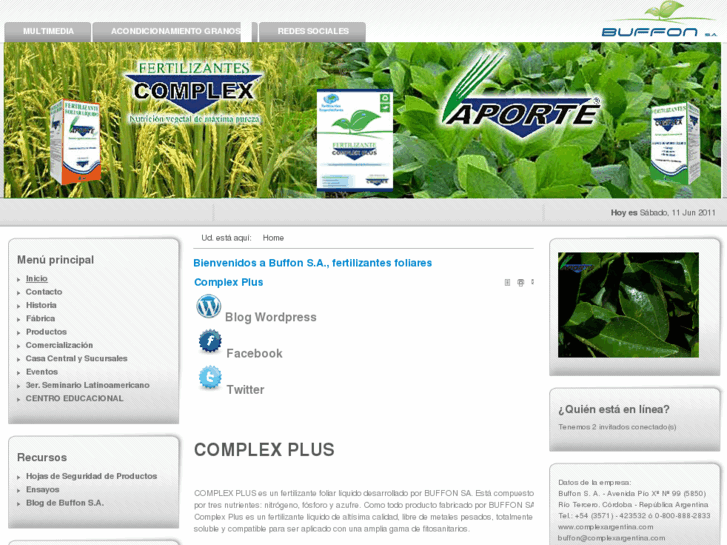Open Contacto from the main menu
This screenshot has height=545, width=727.
(x=44, y=292)
